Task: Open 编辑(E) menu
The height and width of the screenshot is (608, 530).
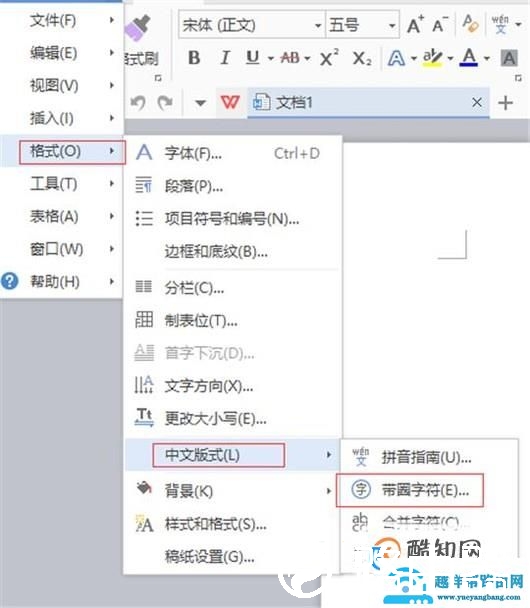Action: [x=62, y=53]
